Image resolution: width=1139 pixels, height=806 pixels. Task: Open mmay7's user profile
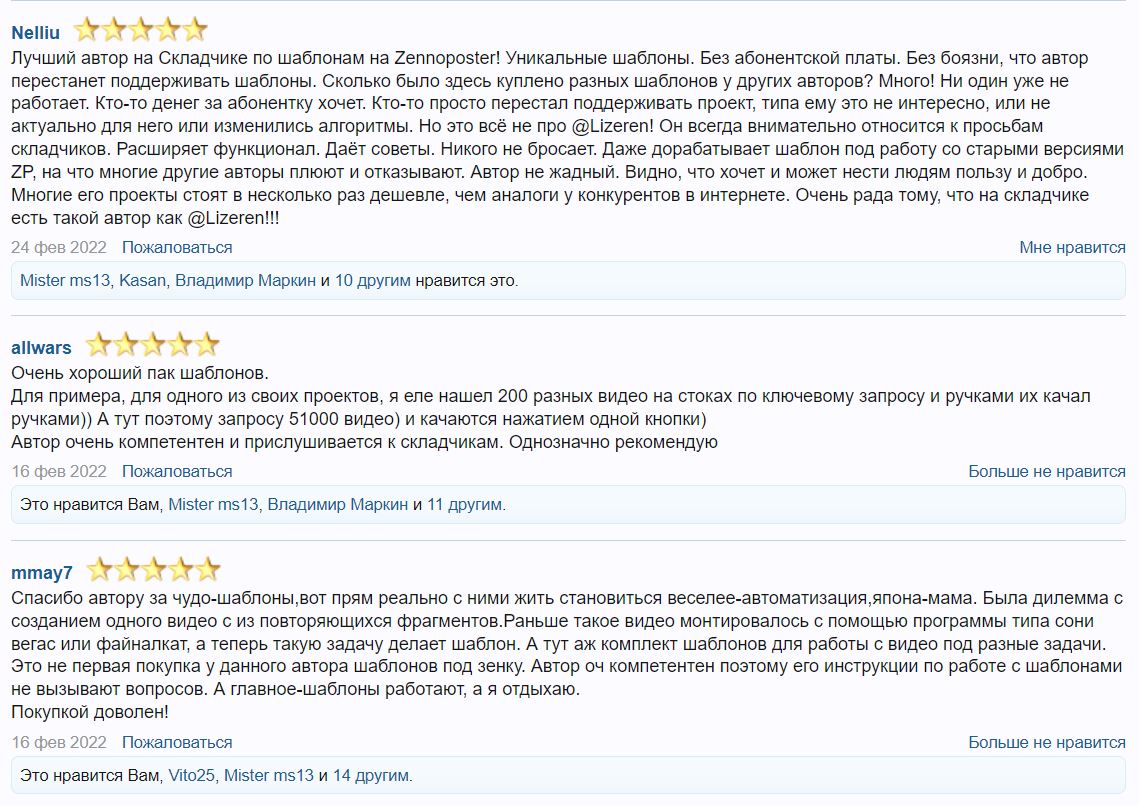[x=42, y=573]
